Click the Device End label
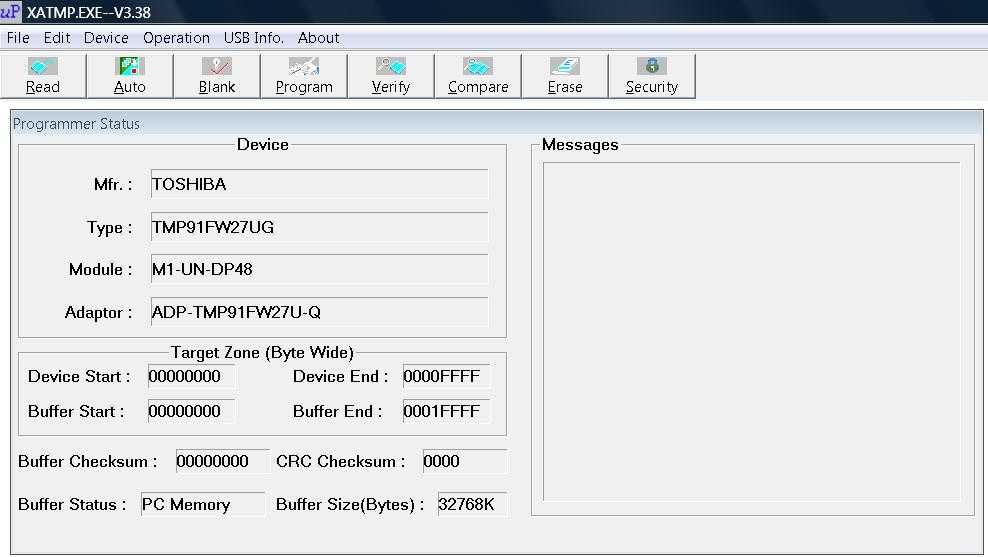Image resolution: width=988 pixels, height=557 pixels. click(x=340, y=376)
